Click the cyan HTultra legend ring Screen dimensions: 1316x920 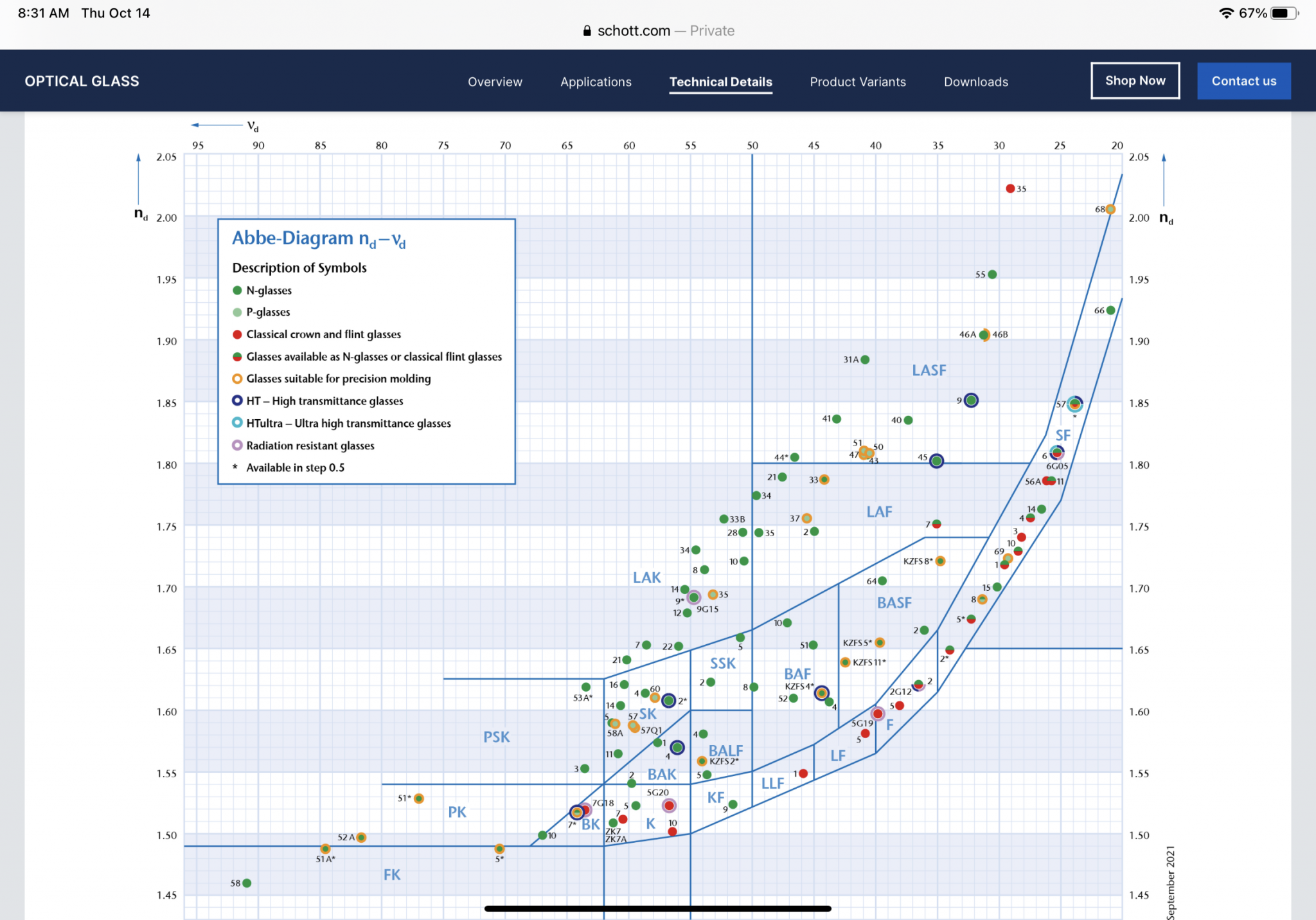237,423
